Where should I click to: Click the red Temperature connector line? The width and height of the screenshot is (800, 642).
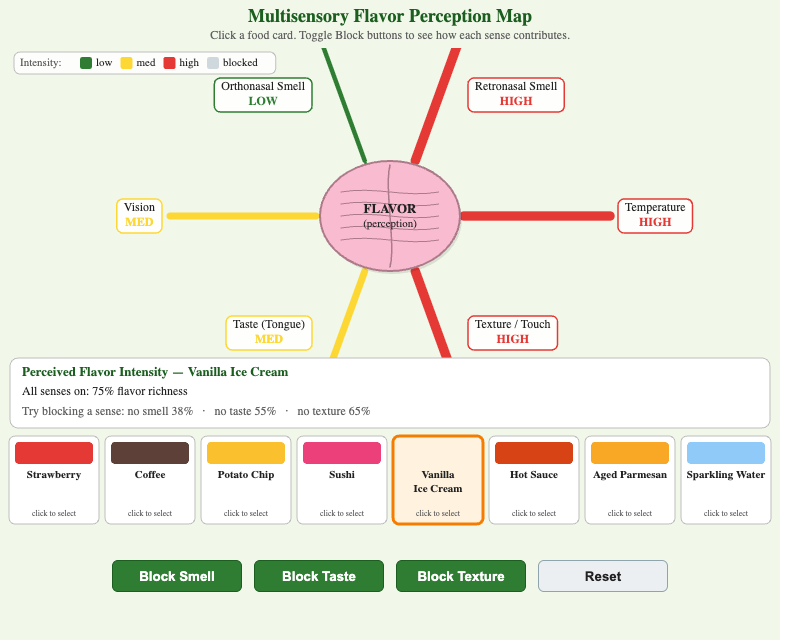(537, 216)
